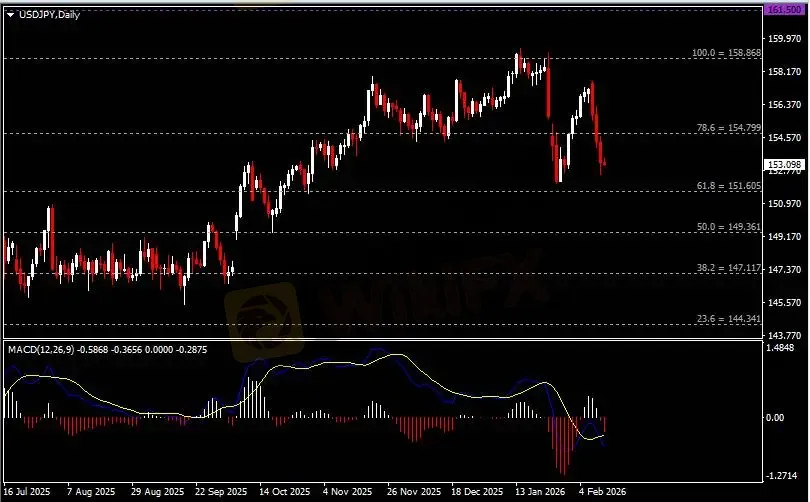The width and height of the screenshot is (810, 502).
Task: Select the 100.0 = 158.868 Fibonacci label
Action: pos(726,53)
